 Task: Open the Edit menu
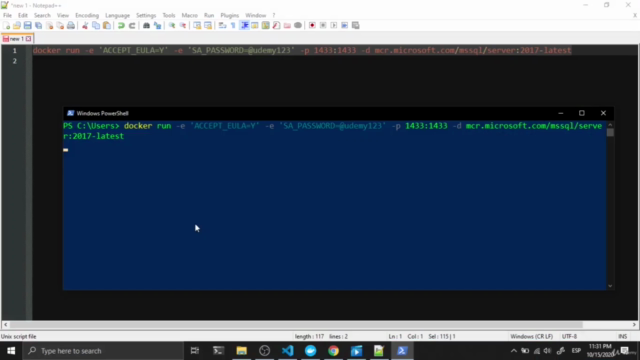(x=22, y=15)
